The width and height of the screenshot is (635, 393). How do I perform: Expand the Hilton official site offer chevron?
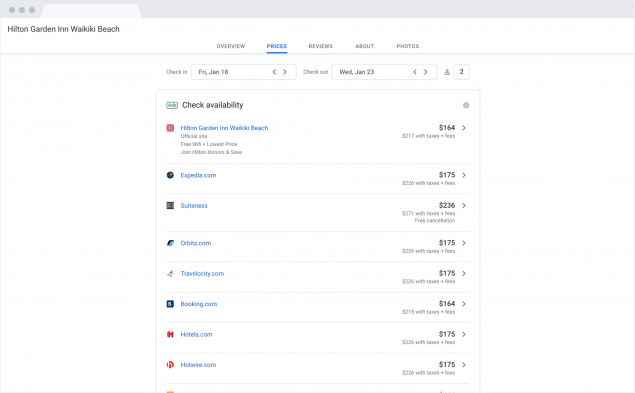point(464,128)
